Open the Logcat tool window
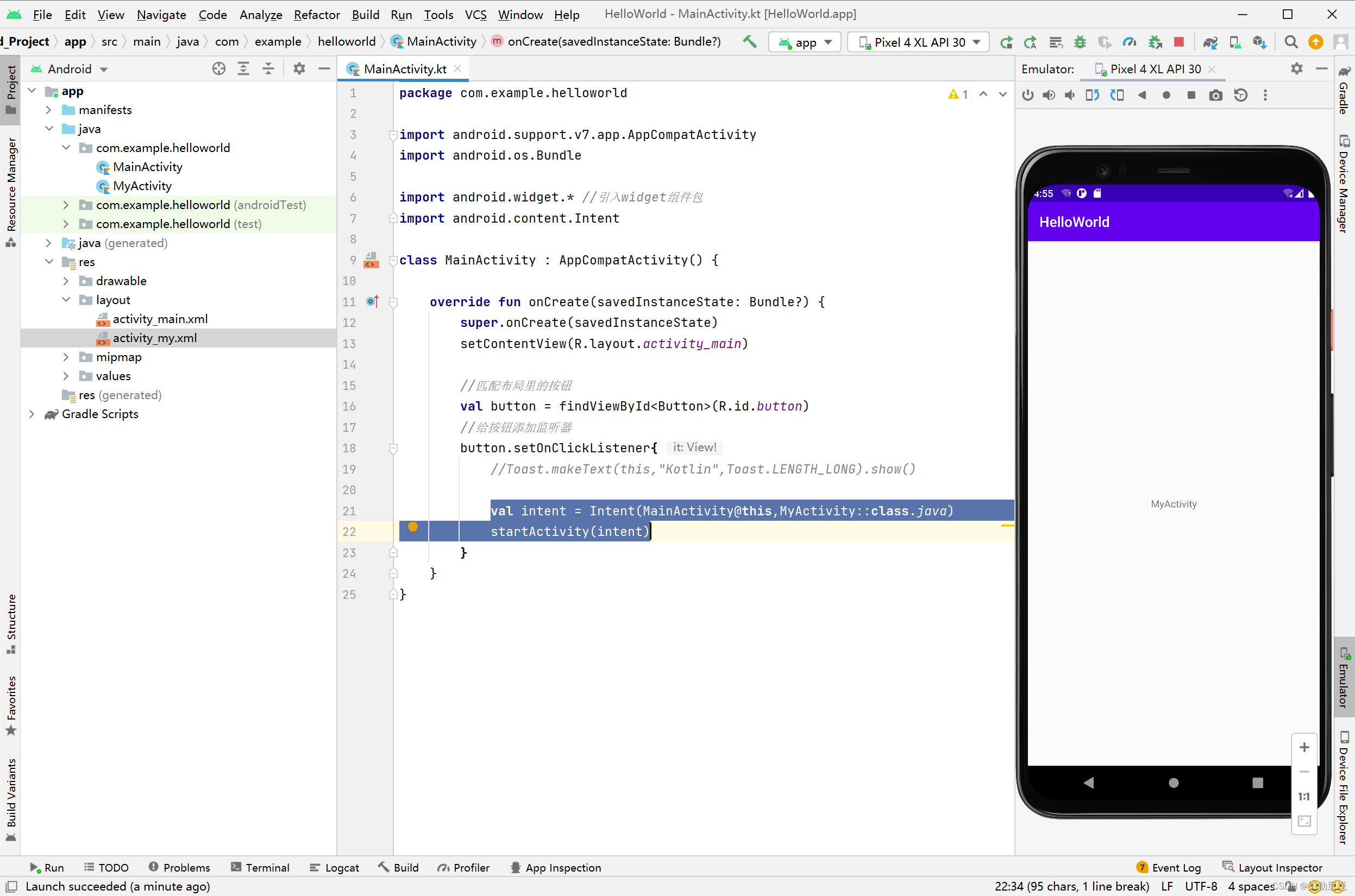1355x896 pixels. click(x=335, y=867)
